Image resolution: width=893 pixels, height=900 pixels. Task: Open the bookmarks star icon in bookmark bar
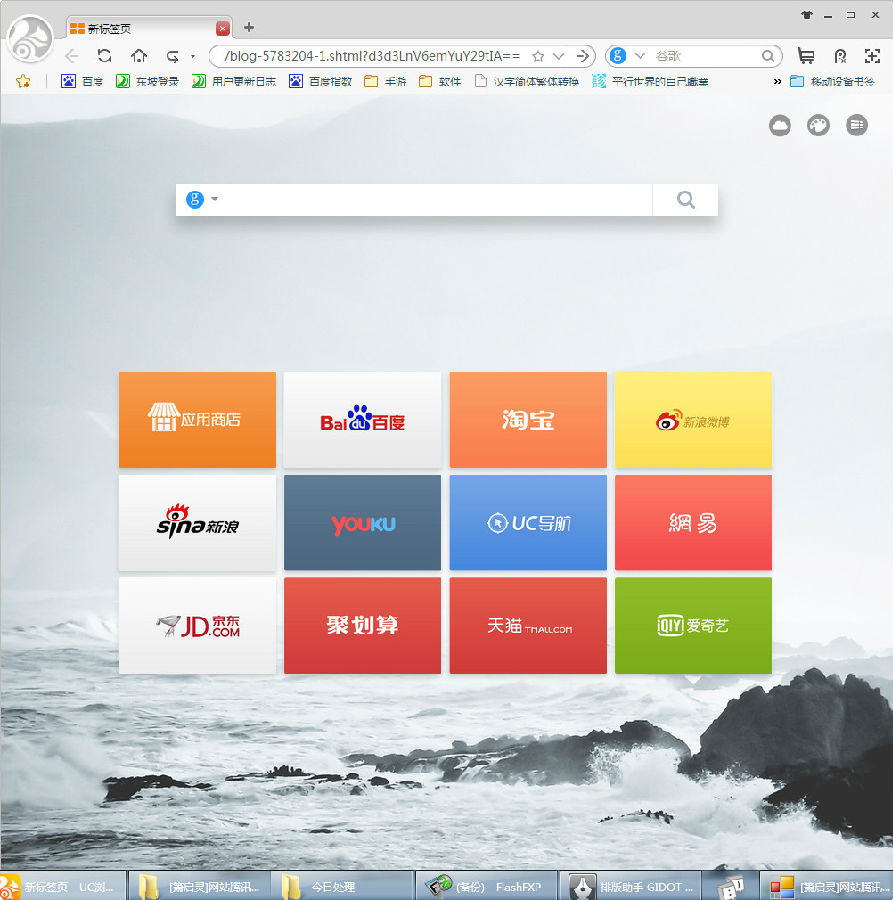[23, 82]
